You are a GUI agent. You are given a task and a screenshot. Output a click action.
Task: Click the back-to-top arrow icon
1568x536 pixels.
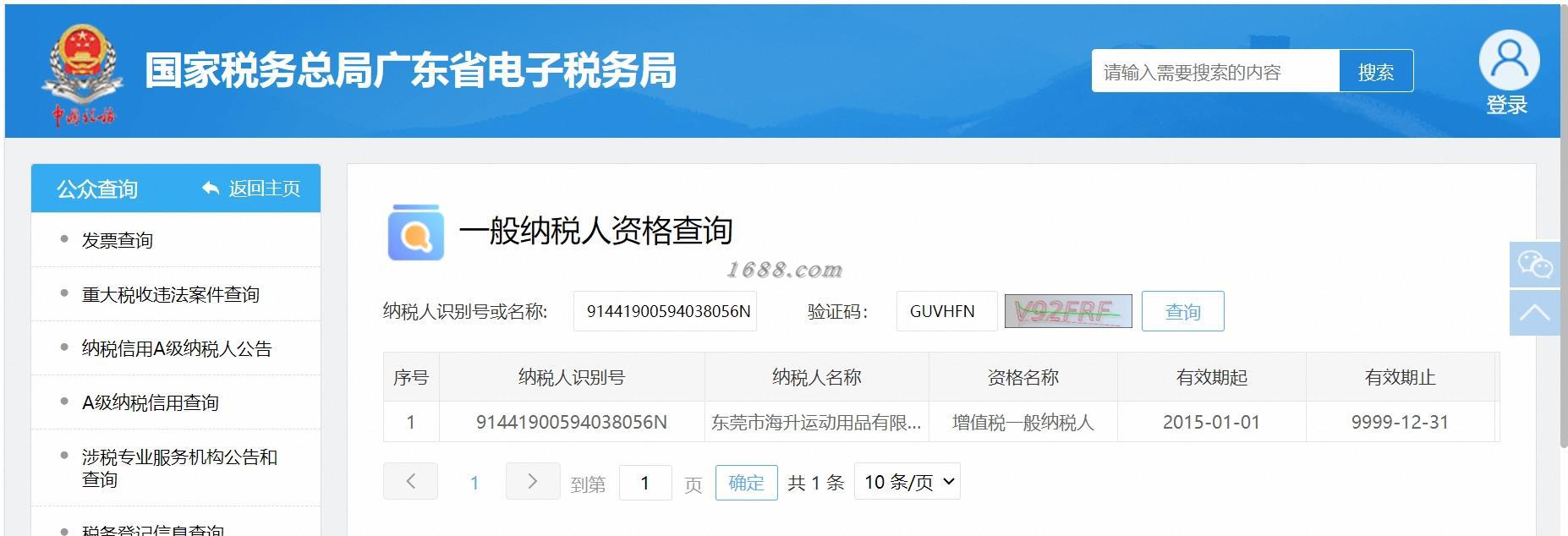coord(1535,313)
